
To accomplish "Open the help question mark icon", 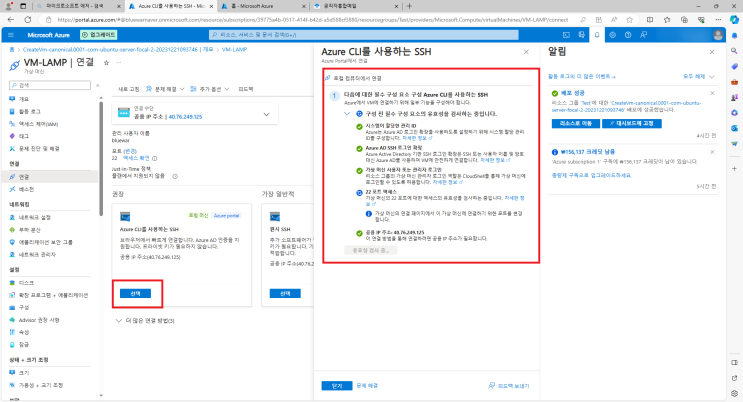I will pos(628,35).
